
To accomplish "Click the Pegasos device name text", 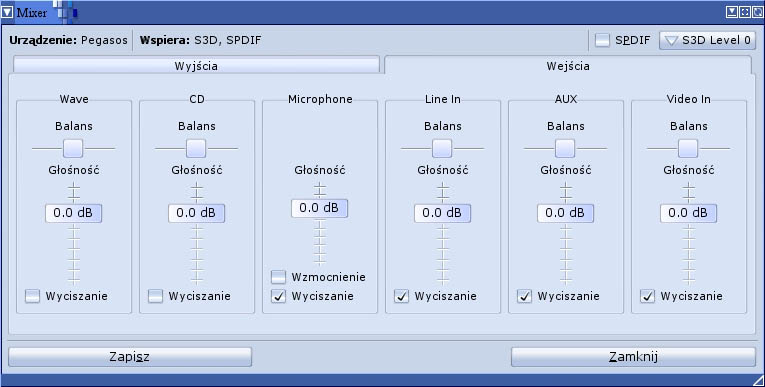I will (x=104, y=41).
